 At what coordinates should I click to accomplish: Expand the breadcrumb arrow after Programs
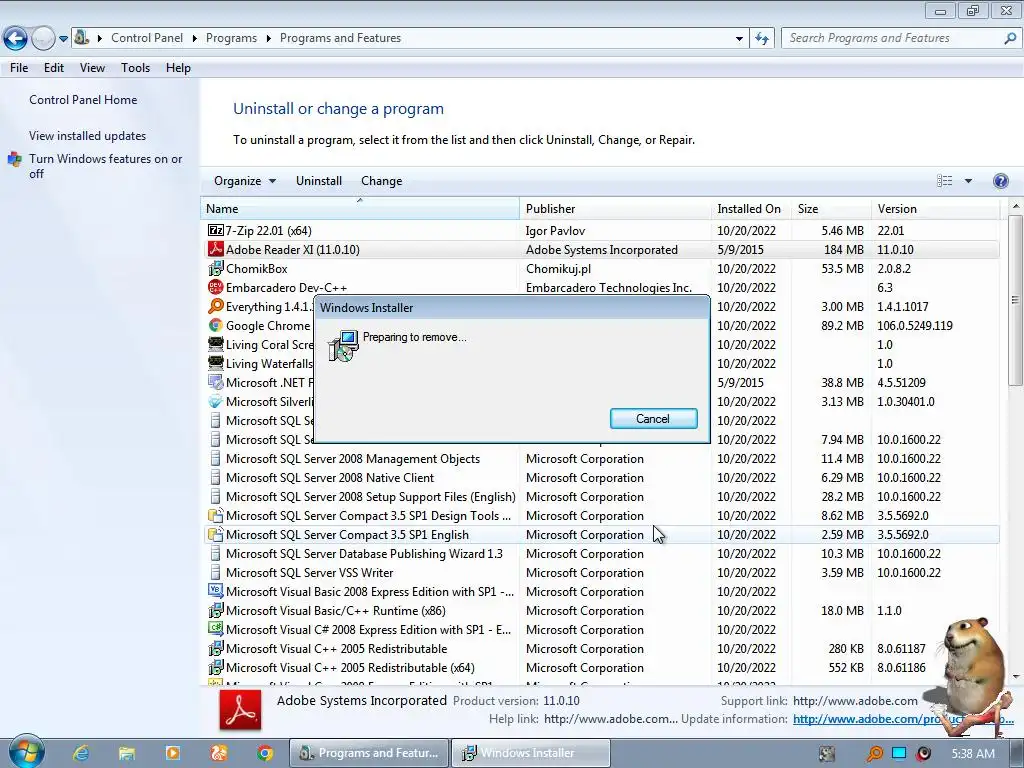268,39
